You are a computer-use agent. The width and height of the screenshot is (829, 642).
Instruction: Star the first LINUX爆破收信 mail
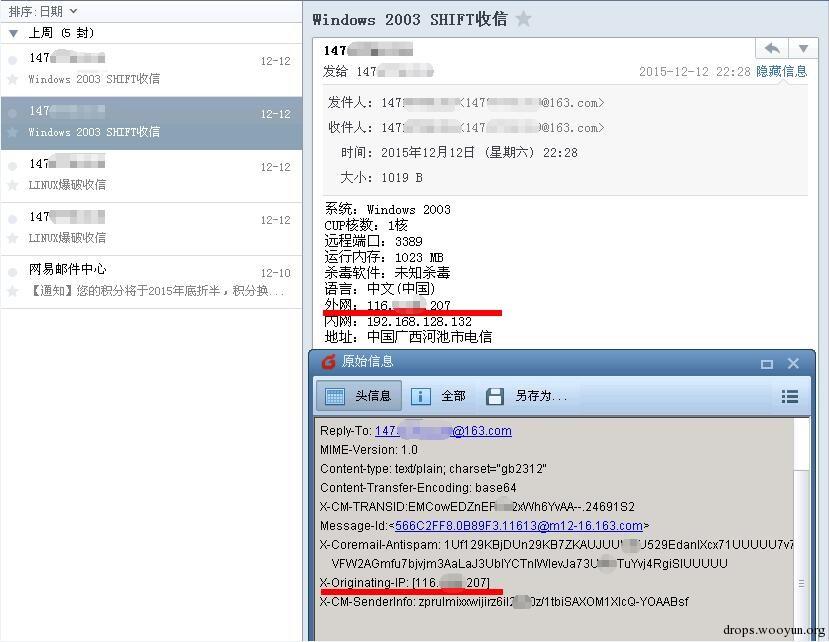pyautogui.click(x=13, y=185)
